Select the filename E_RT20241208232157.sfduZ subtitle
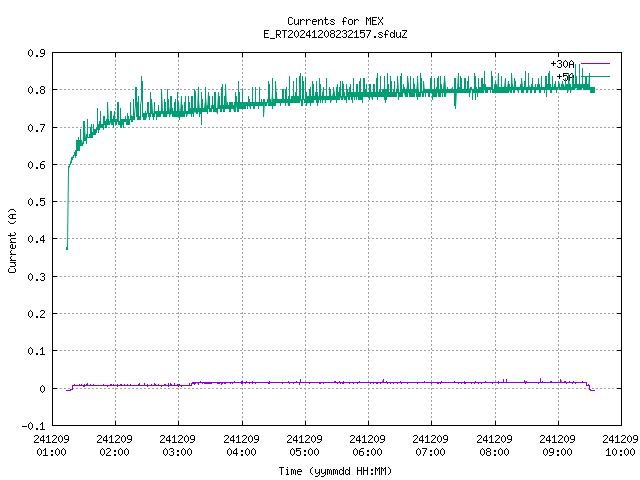 point(335,34)
